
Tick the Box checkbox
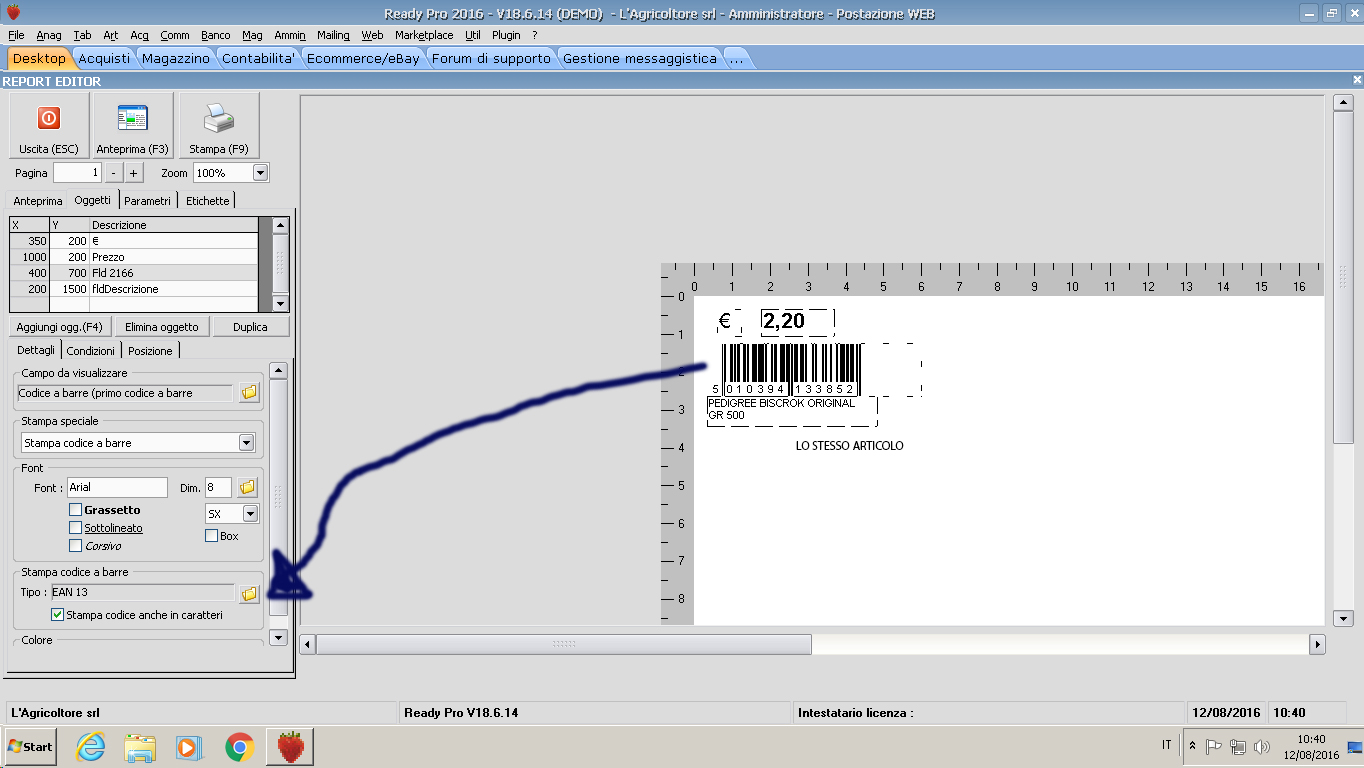211,536
